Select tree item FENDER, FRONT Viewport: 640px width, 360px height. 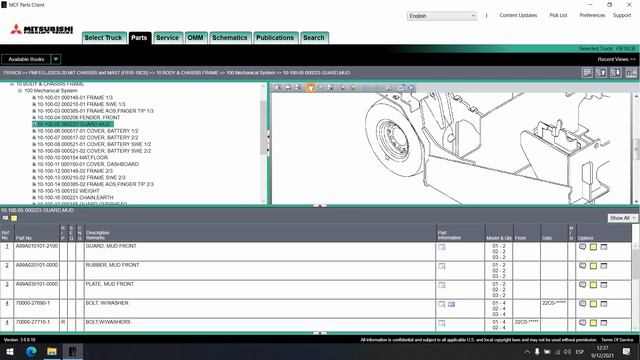[x=78, y=118]
